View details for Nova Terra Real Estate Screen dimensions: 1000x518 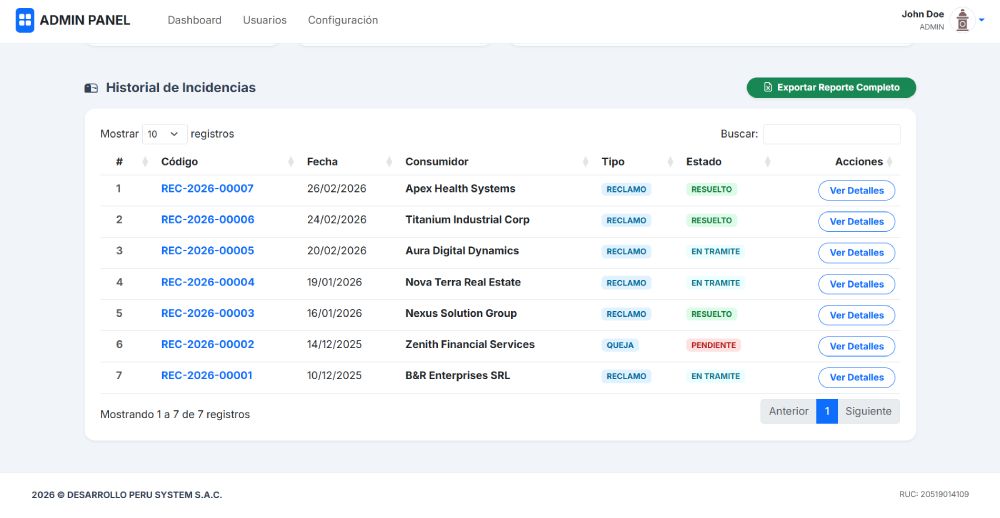click(x=857, y=285)
